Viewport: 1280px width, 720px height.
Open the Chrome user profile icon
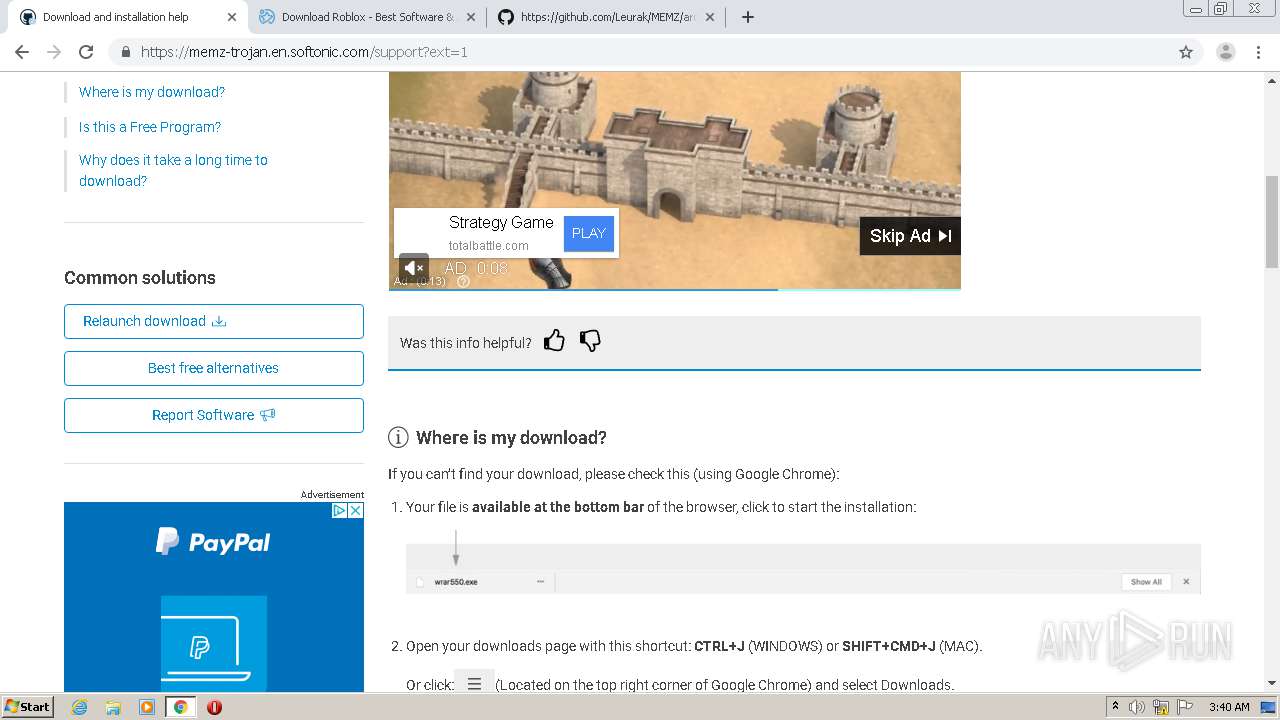coord(1225,52)
